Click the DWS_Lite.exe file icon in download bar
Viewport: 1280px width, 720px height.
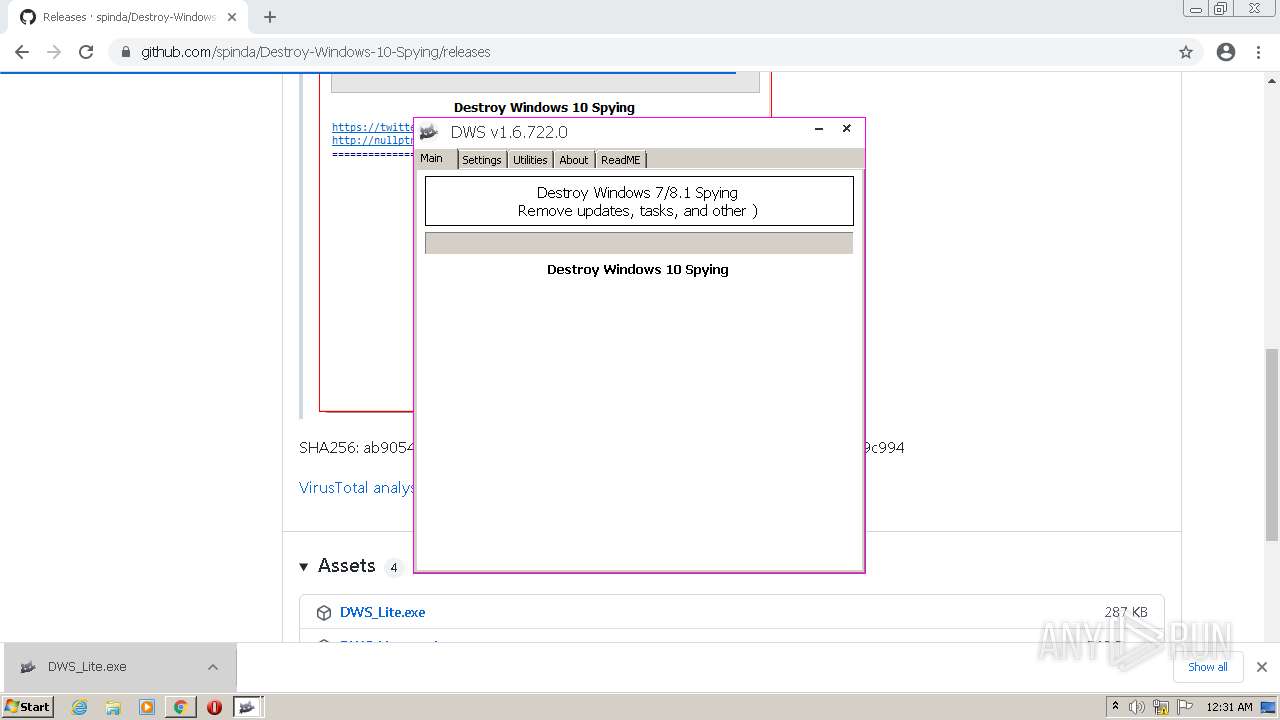click(28, 667)
